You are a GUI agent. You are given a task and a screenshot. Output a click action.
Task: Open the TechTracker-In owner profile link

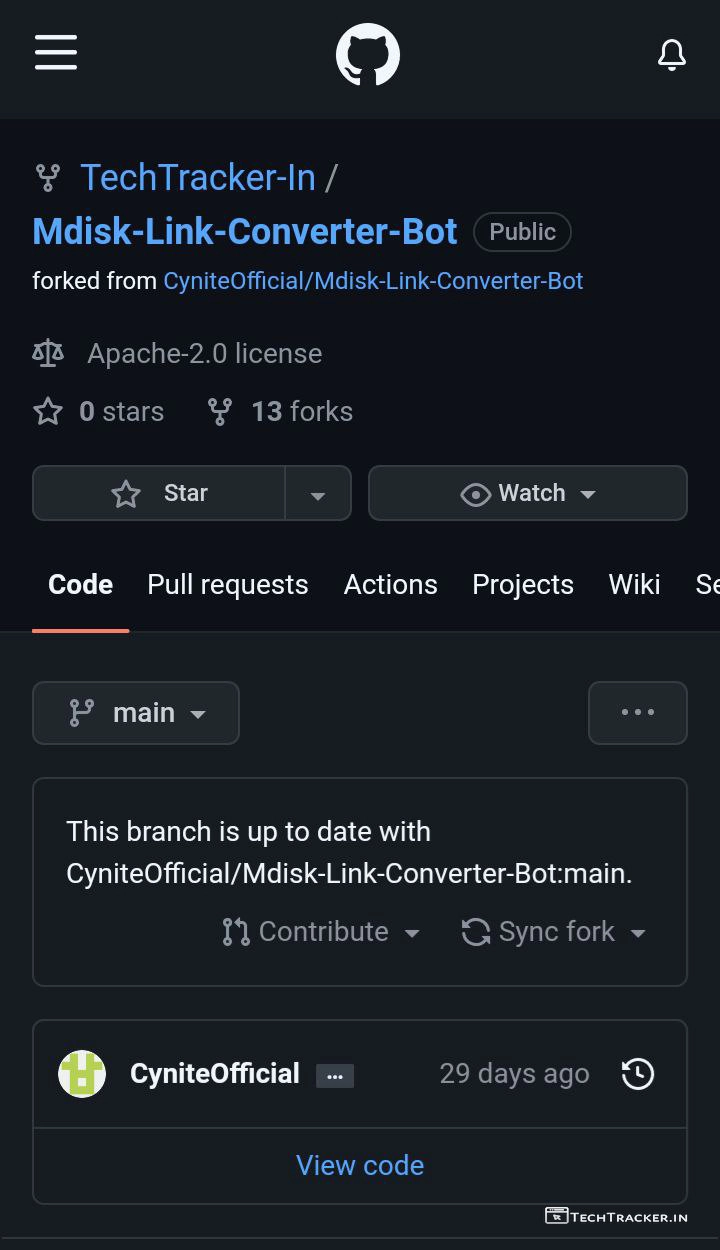(198, 178)
